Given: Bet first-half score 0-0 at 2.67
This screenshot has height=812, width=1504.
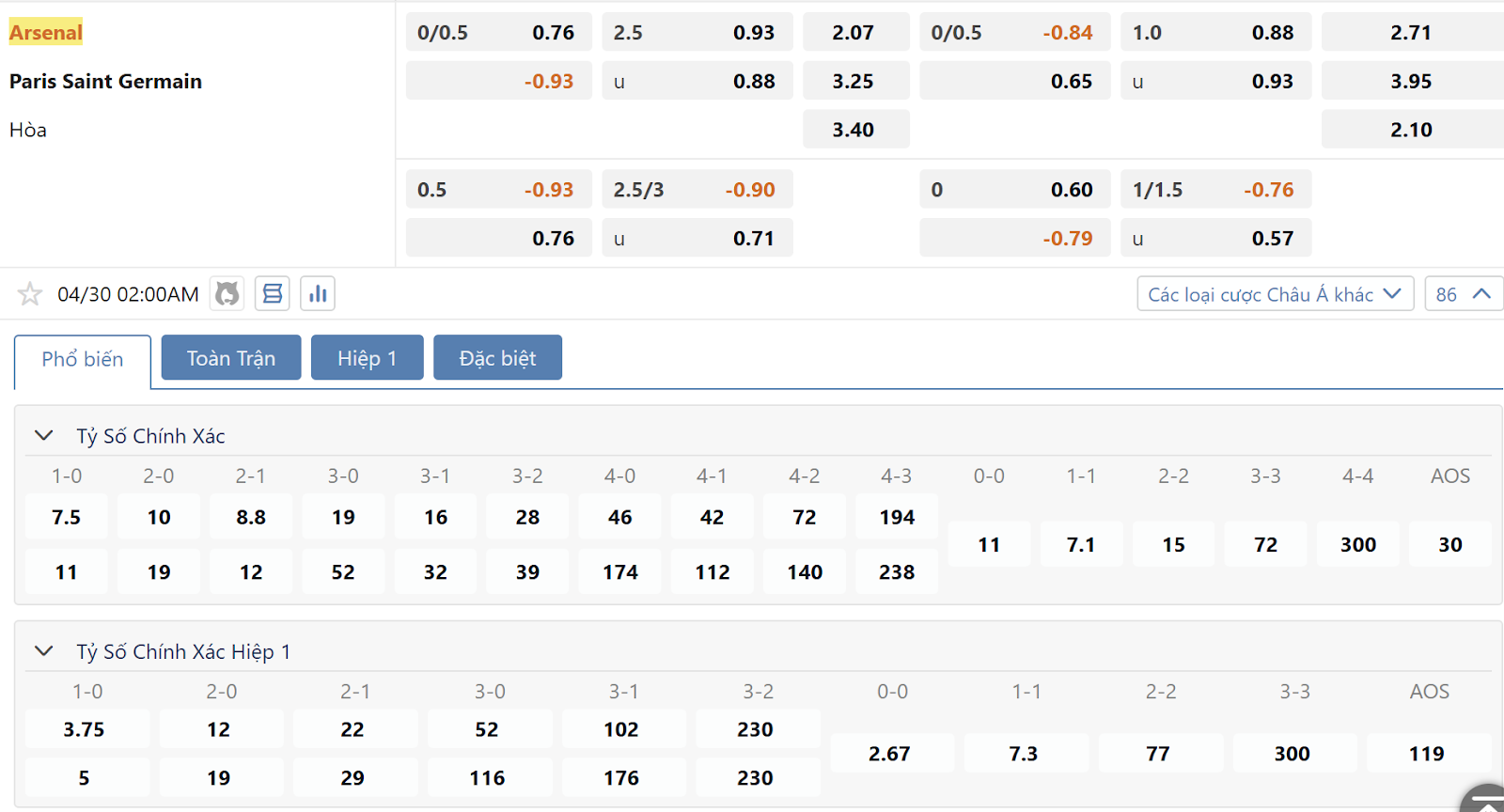Looking at the screenshot, I should click(890, 753).
